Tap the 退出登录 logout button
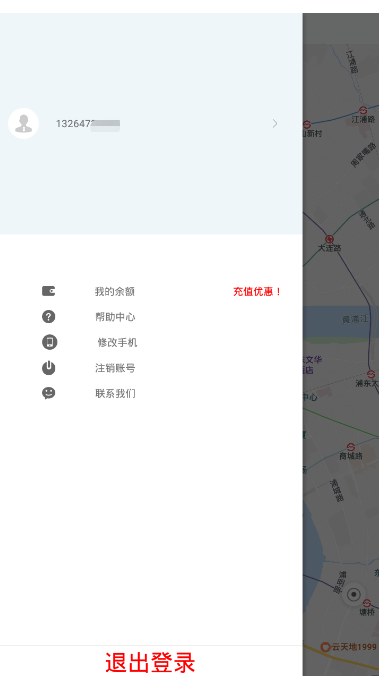 click(x=150, y=662)
